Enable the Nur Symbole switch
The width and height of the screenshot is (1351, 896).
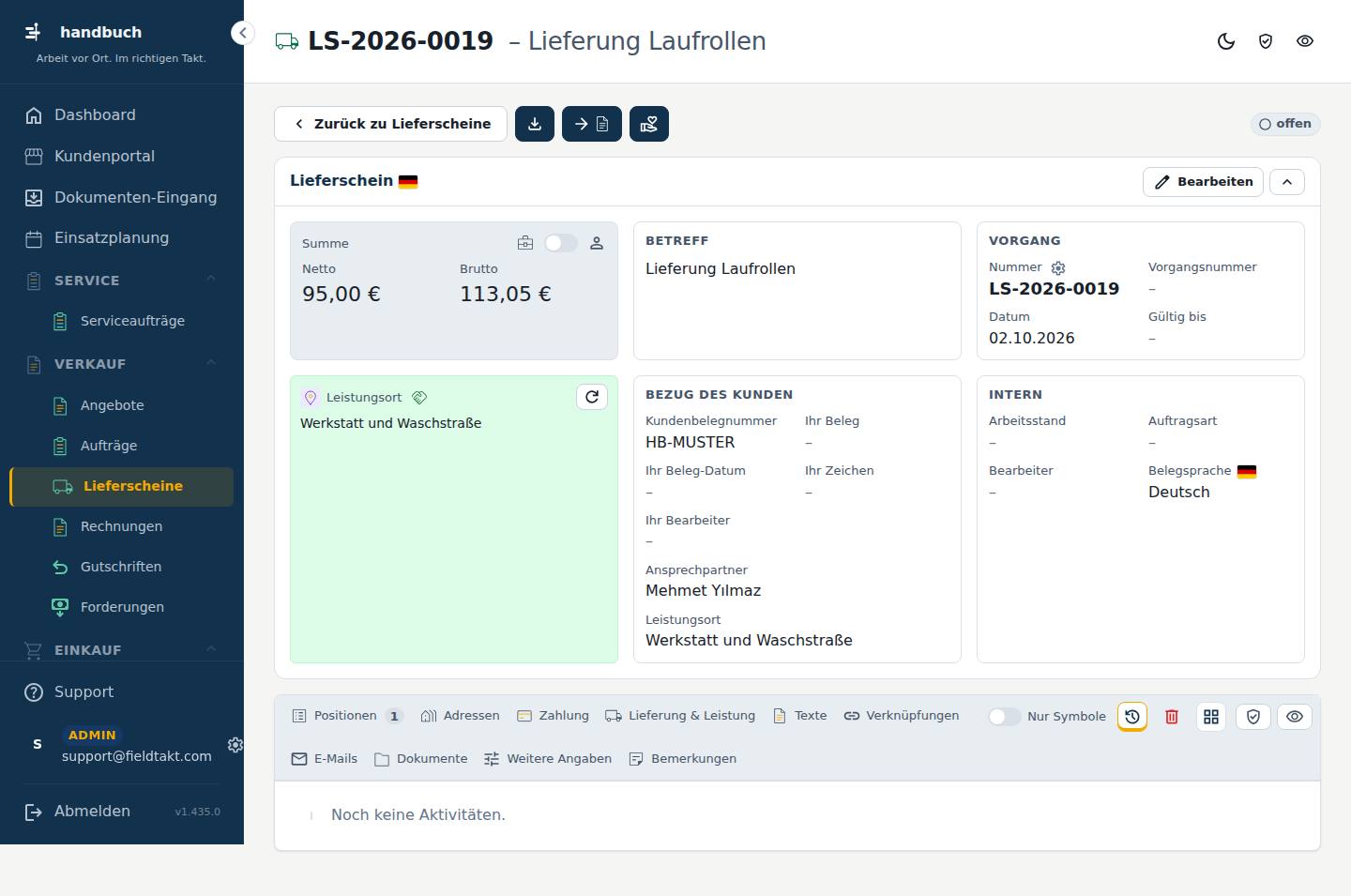(1004, 717)
